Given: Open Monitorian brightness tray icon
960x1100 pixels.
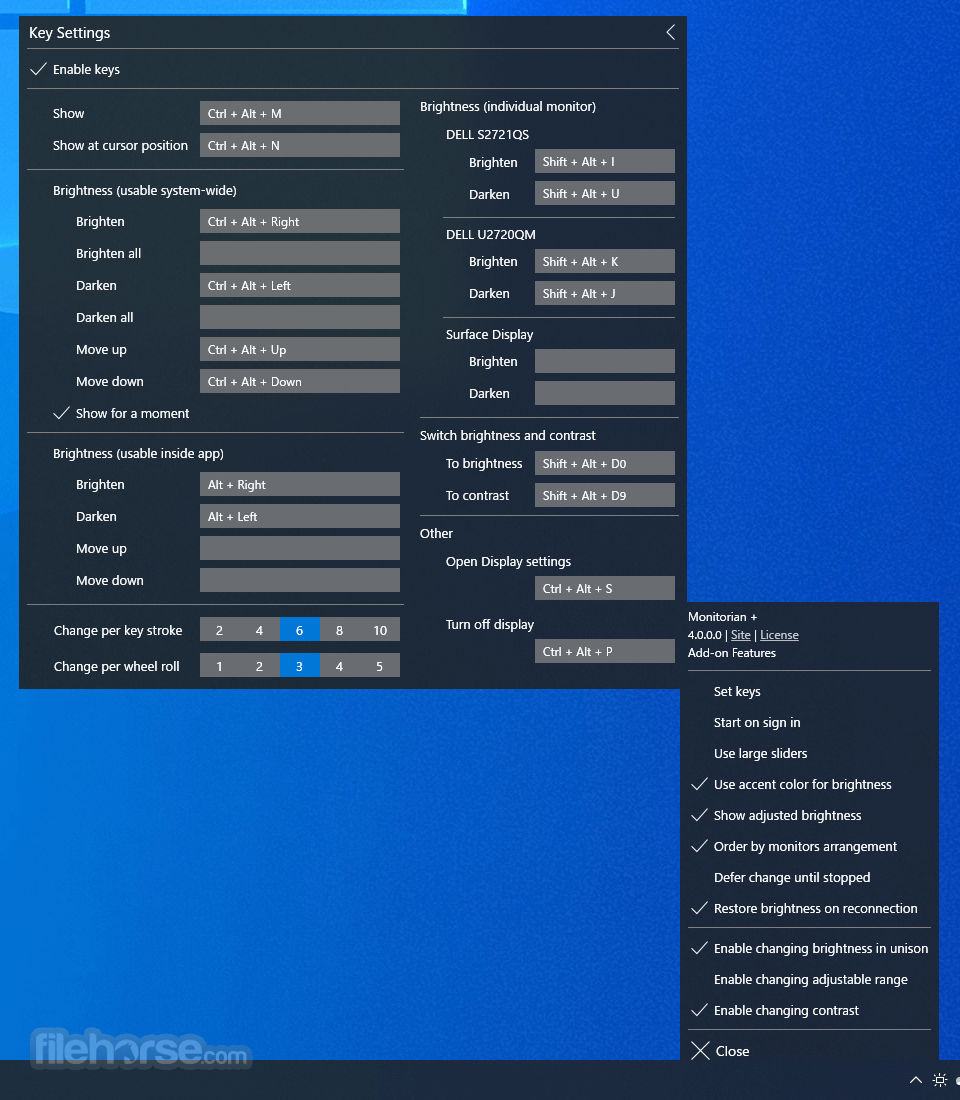Looking at the screenshot, I should point(940,1080).
